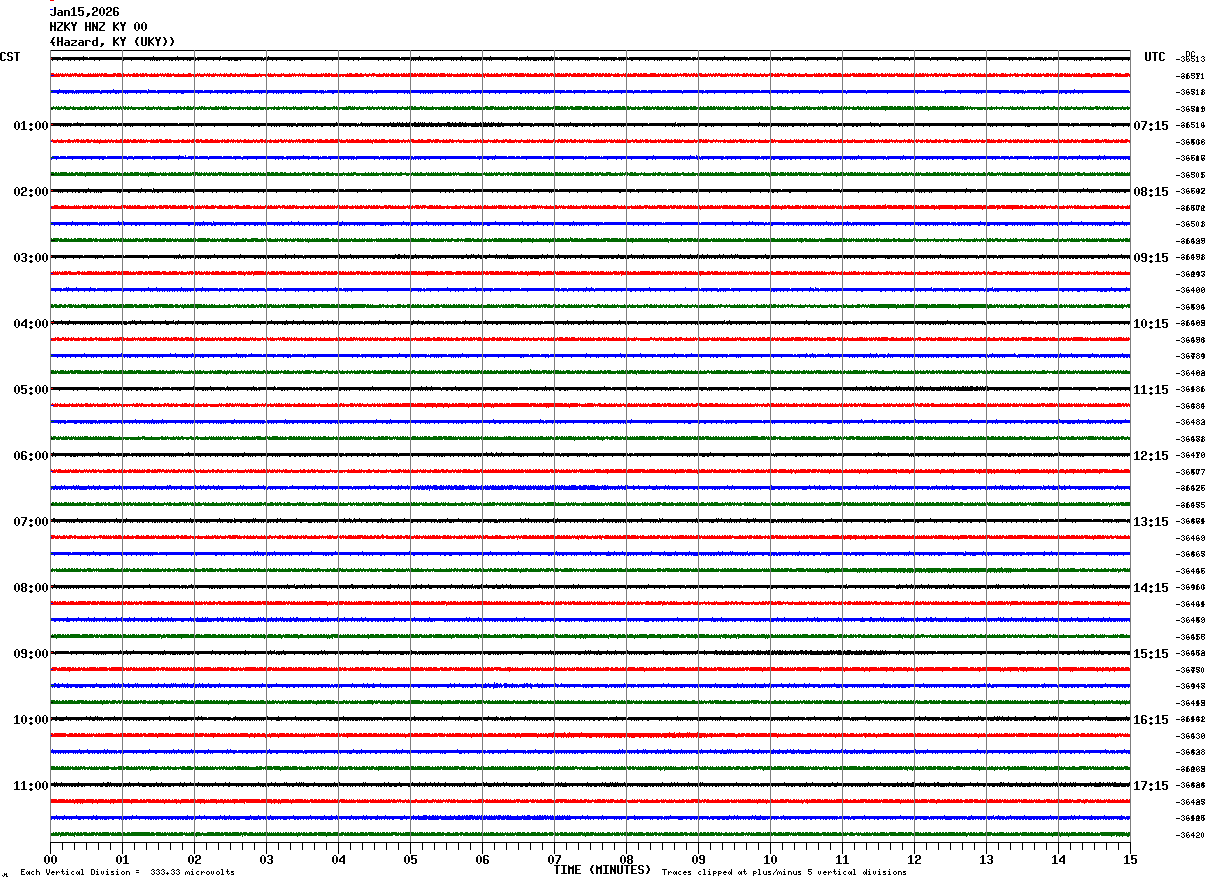The width and height of the screenshot is (1210, 886).
Task: Click the 08:15 UTC time label
Action: [x=1151, y=192]
